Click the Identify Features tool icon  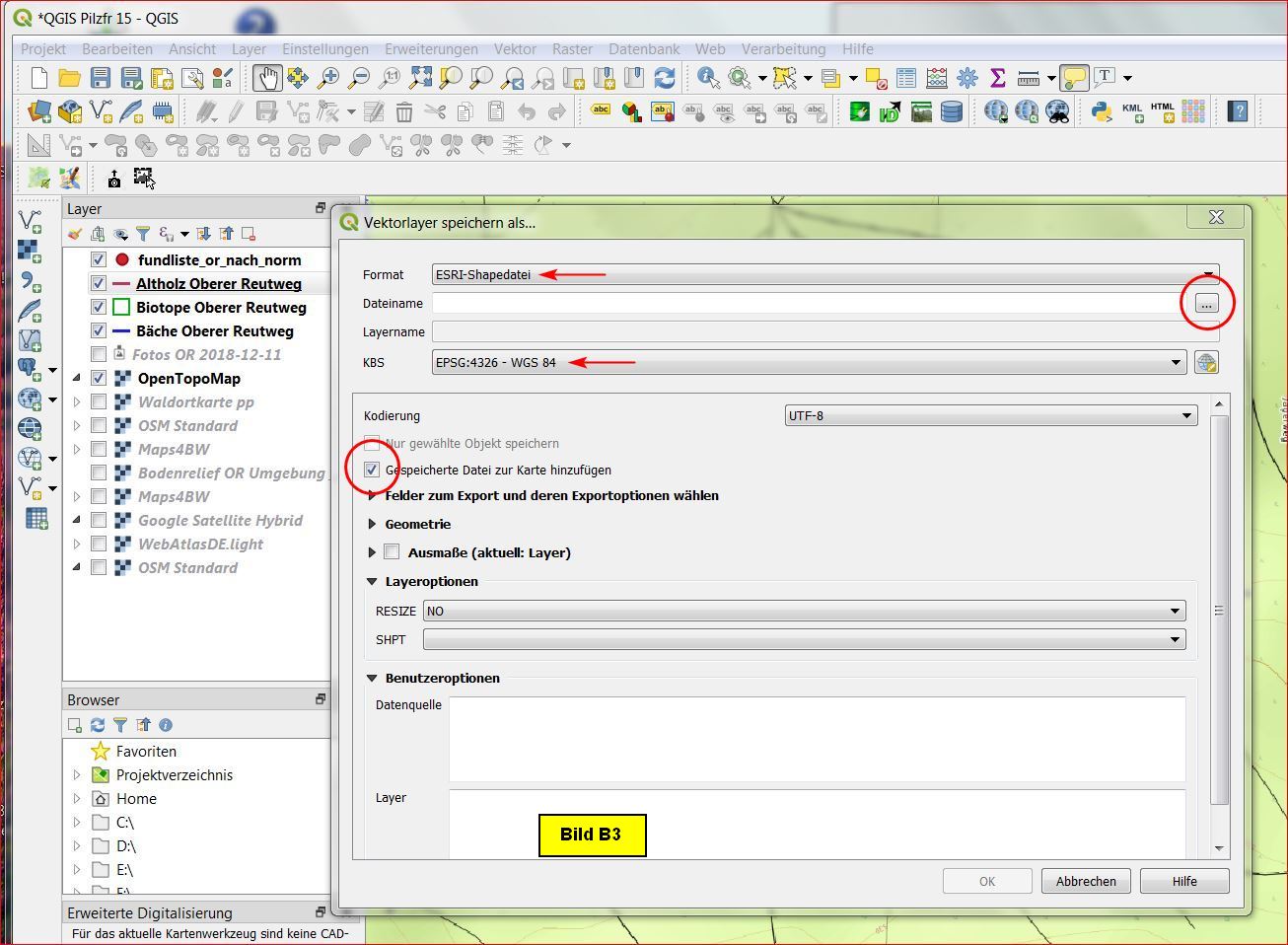707,78
